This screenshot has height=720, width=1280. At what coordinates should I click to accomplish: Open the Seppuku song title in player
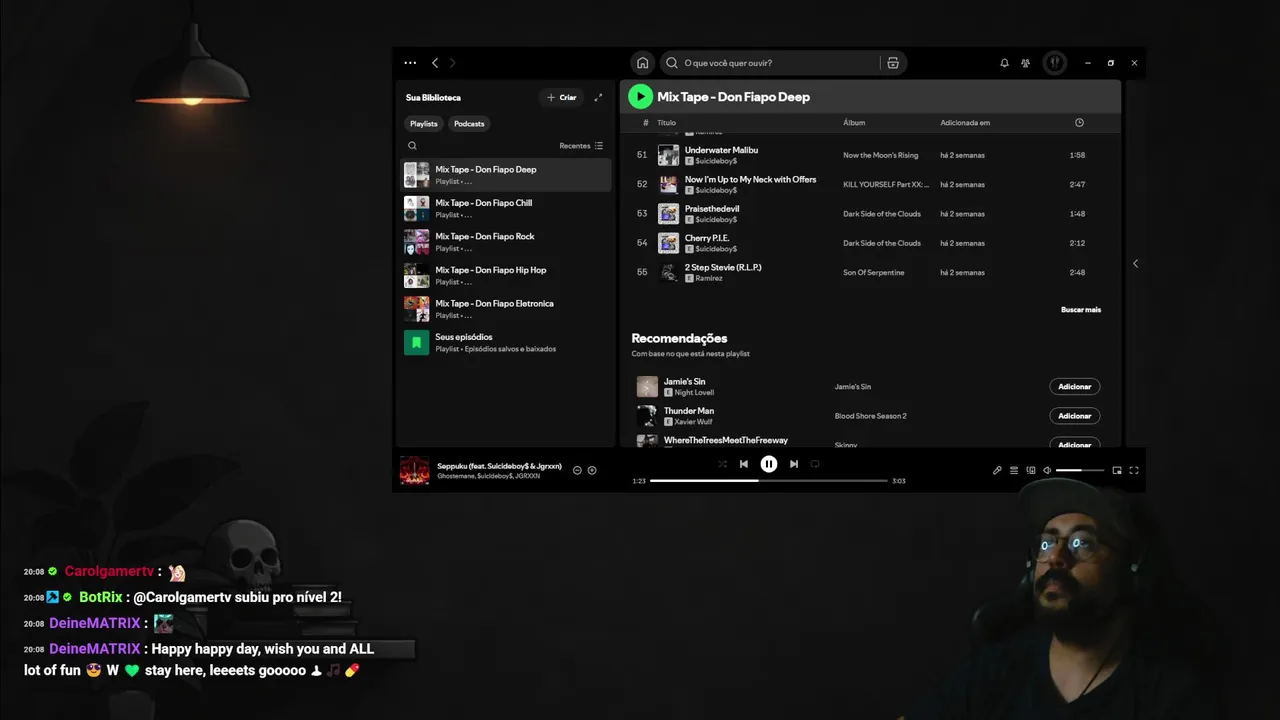tap(499, 466)
